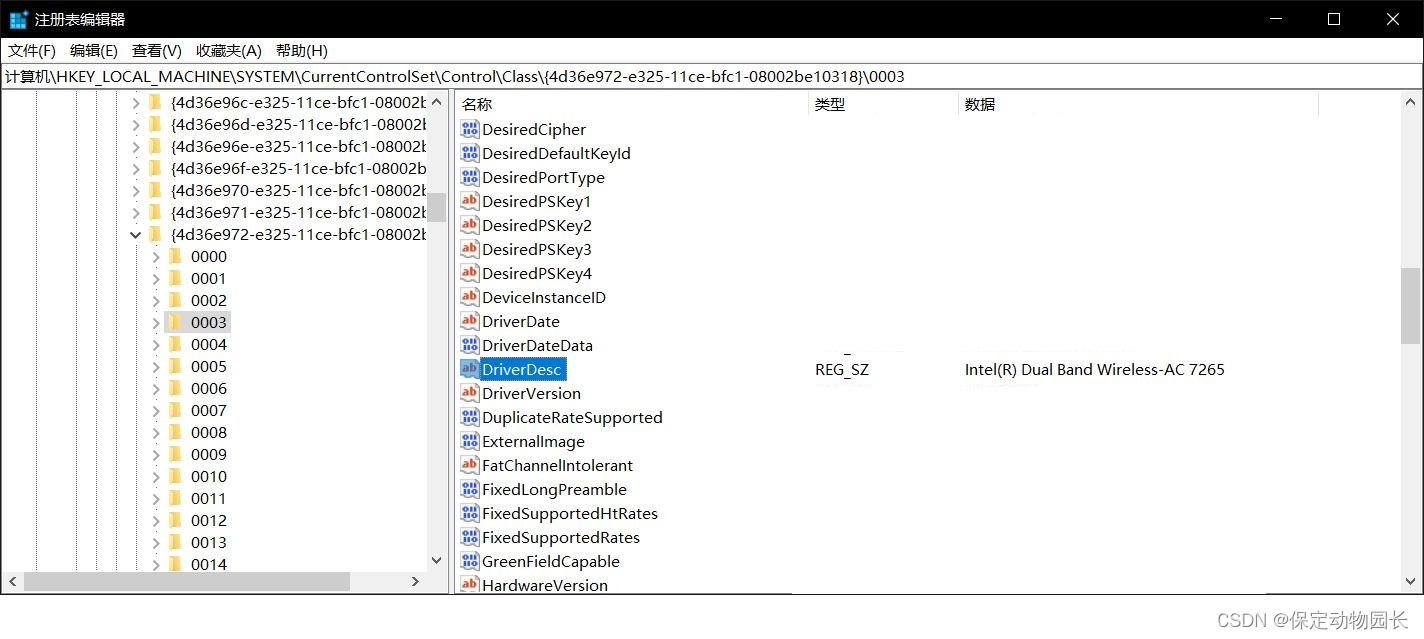
Task: Click the Registry Editor app icon in title bar
Action: pyautogui.click(x=18, y=19)
